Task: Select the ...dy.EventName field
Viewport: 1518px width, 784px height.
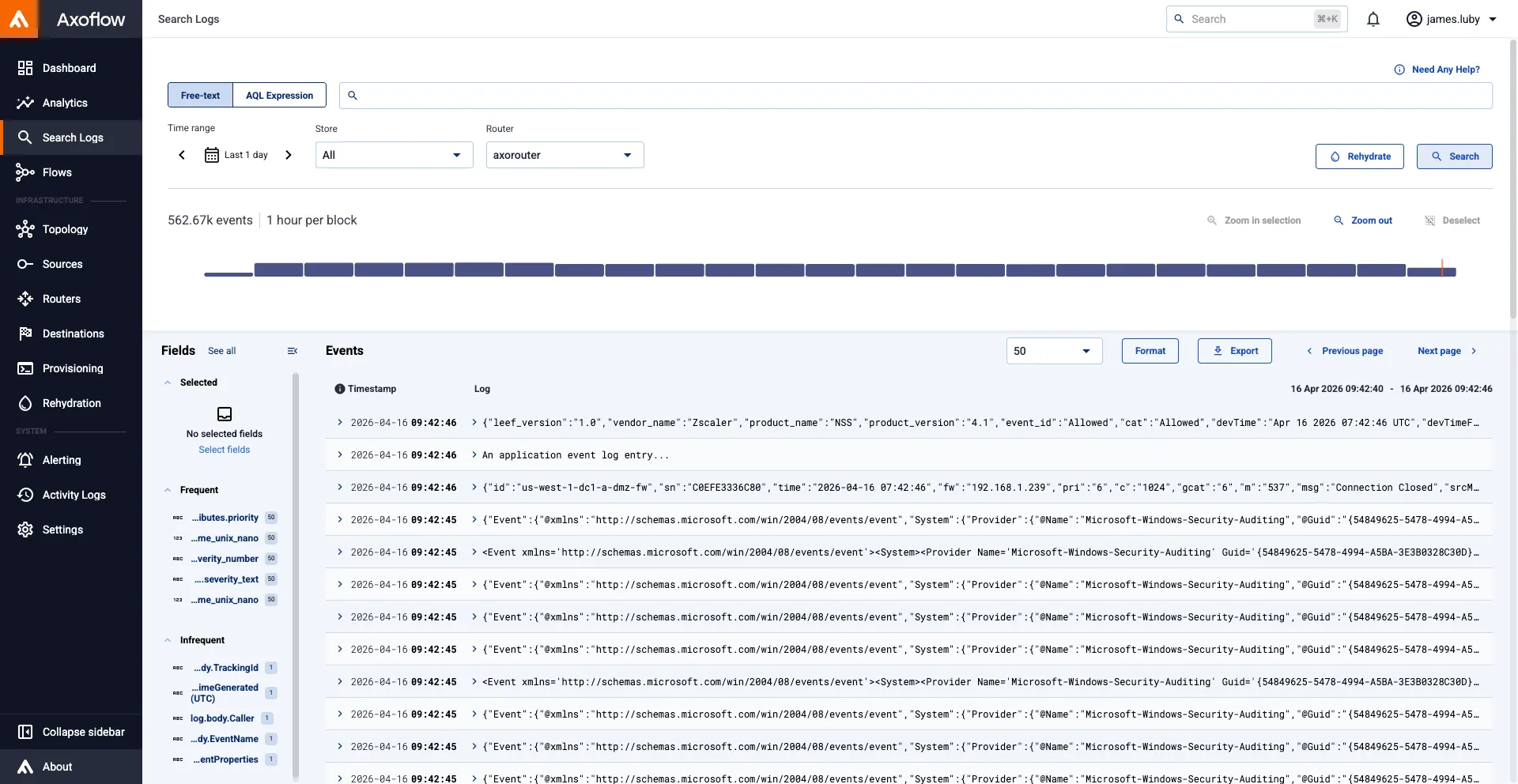Action: [225, 739]
